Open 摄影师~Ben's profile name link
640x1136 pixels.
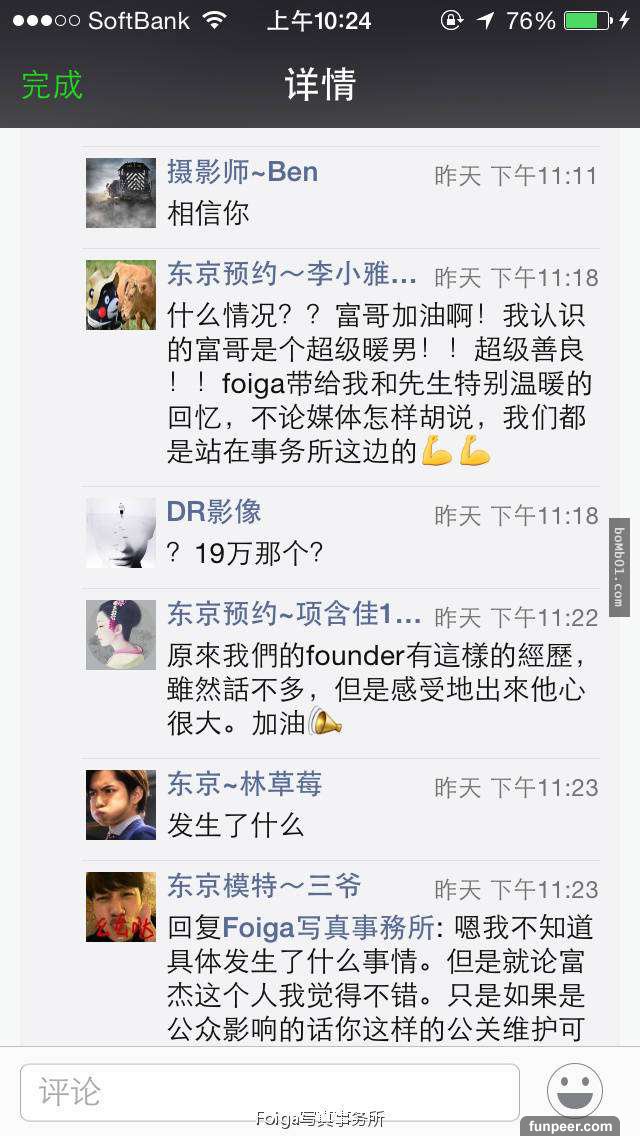pos(243,172)
